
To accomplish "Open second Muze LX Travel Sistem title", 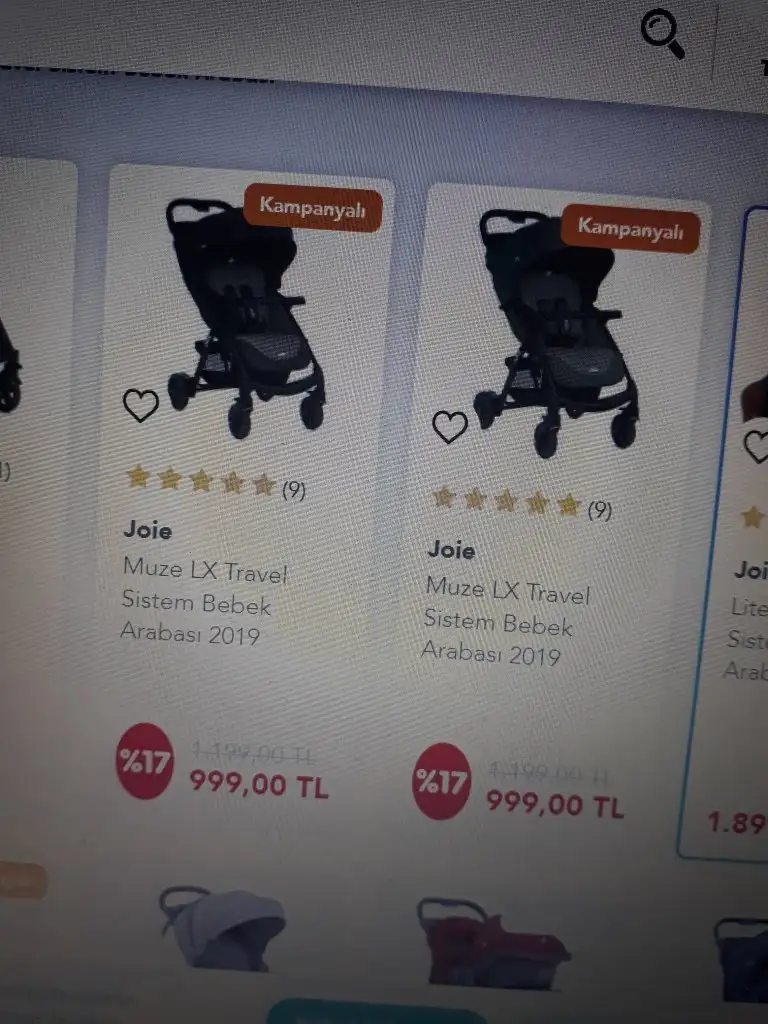I will tap(506, 620).
